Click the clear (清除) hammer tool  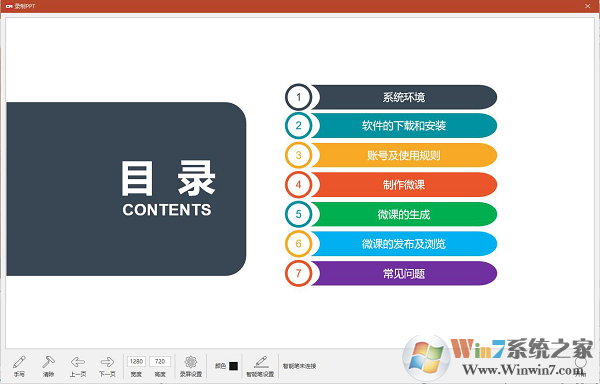pos(48,366)
